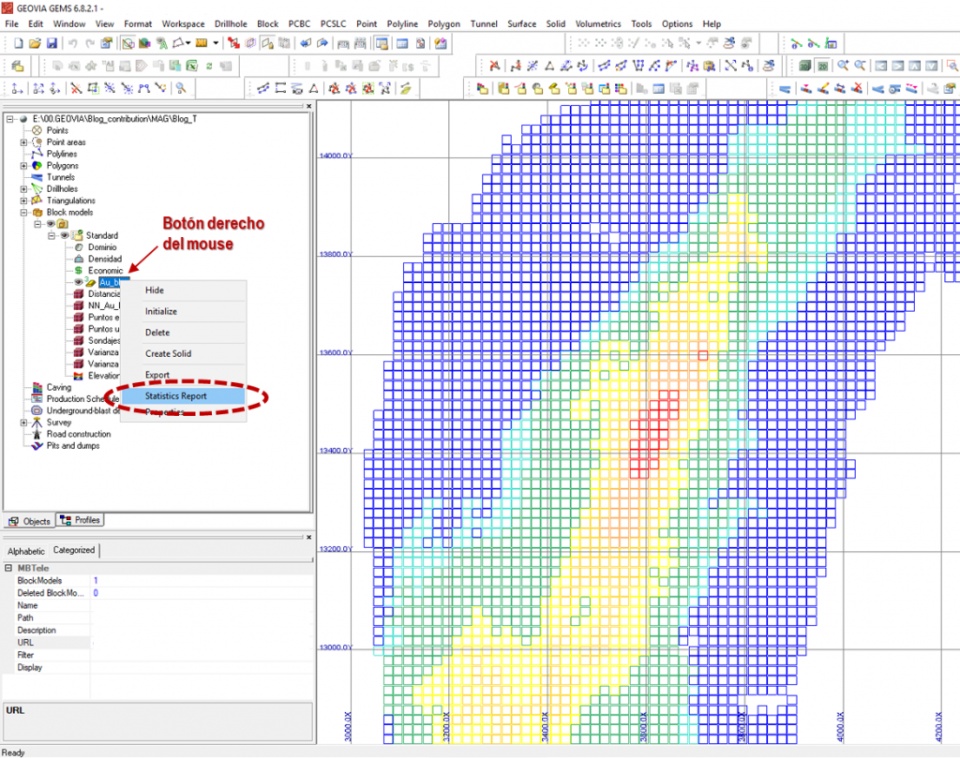Click the Polylines tree icon
Image resolution: width=960 pixels, height=758 pixels.
point(37,154)
